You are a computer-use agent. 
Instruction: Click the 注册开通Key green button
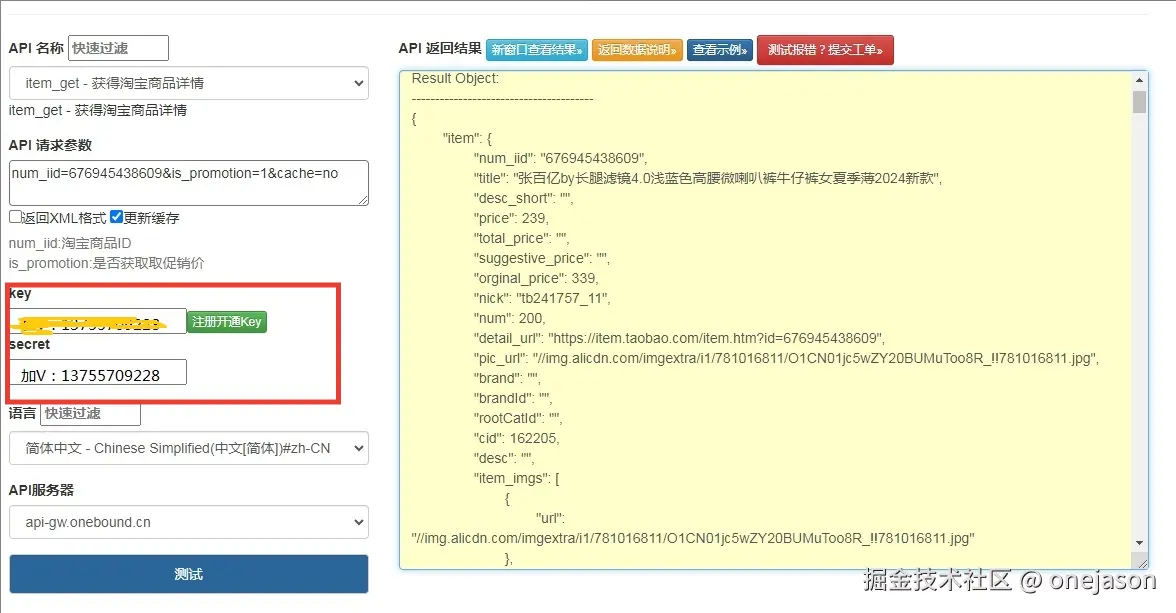[x=226, y=322]
